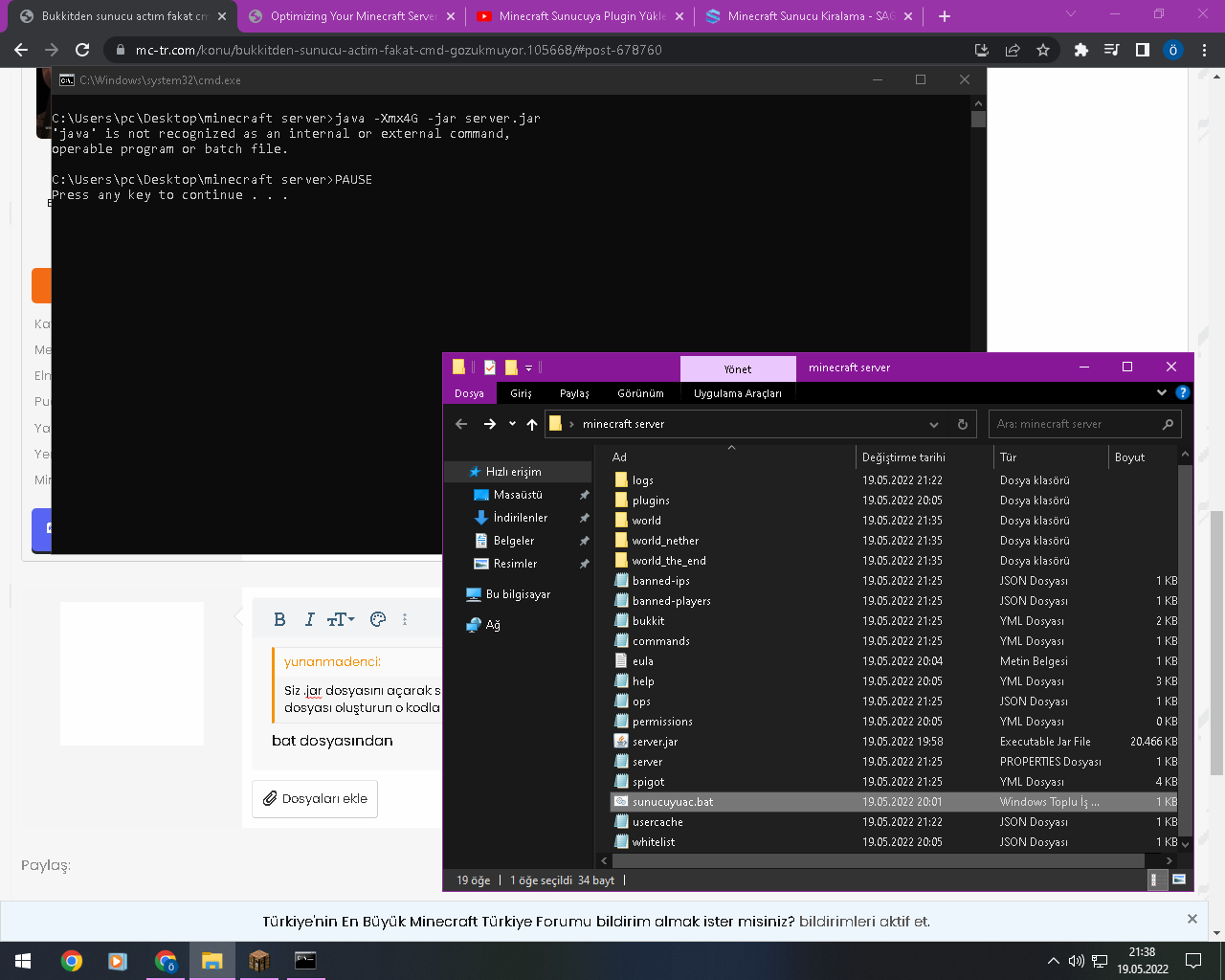Open the Windows Start menu

(x=23, y=961)
